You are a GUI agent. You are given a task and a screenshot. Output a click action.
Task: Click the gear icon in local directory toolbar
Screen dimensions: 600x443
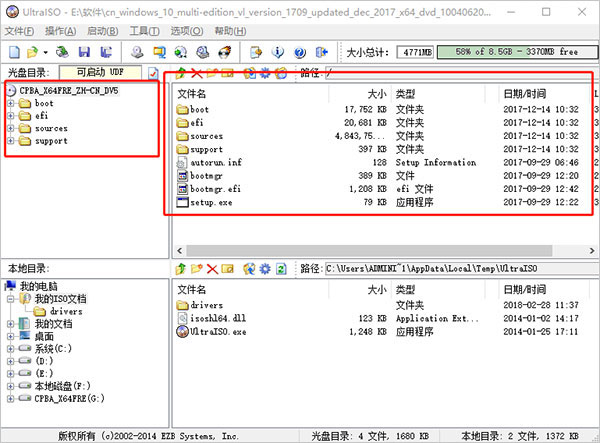pos(265,269)
